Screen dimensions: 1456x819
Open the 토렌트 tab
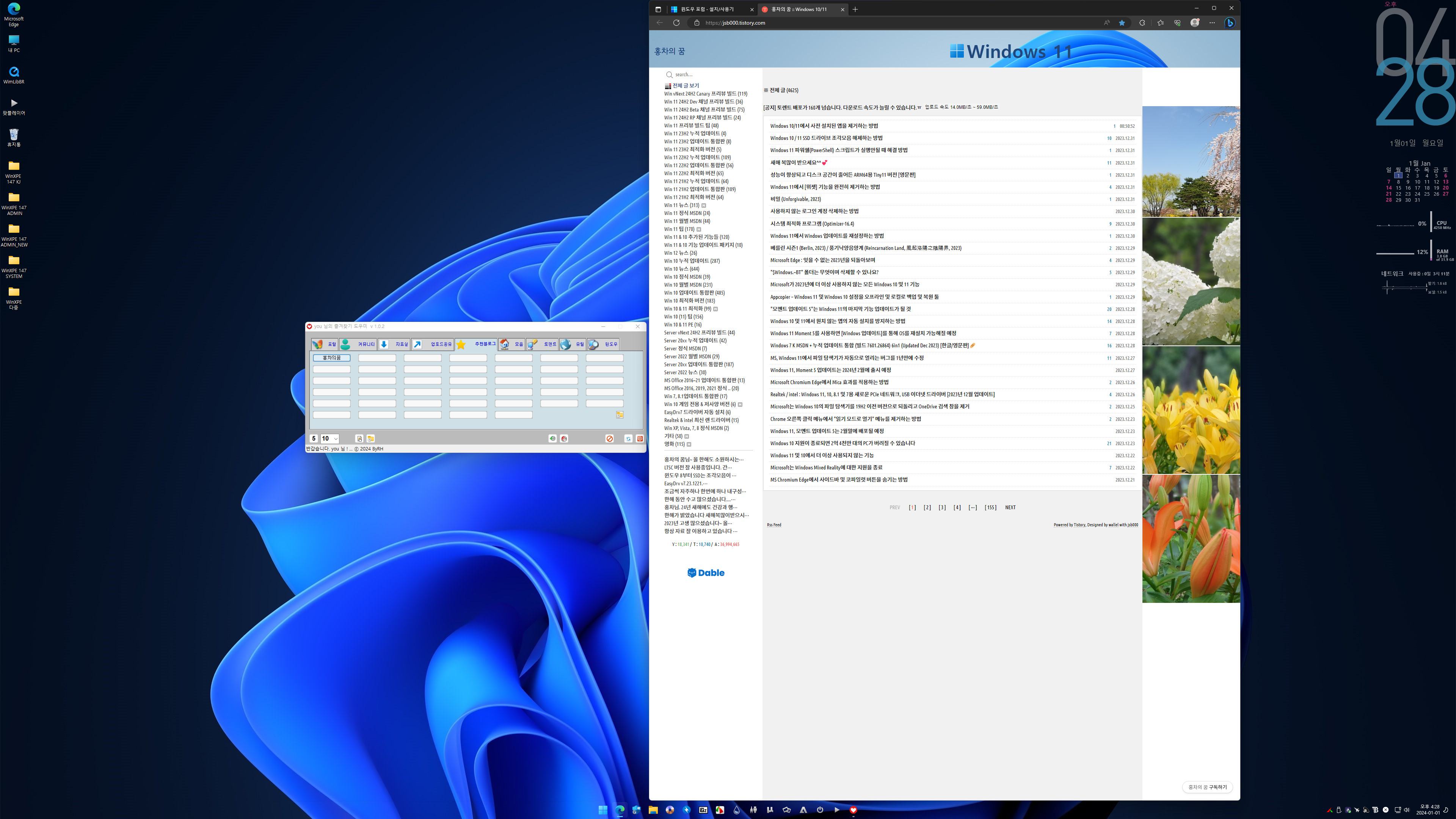(543, 344)
